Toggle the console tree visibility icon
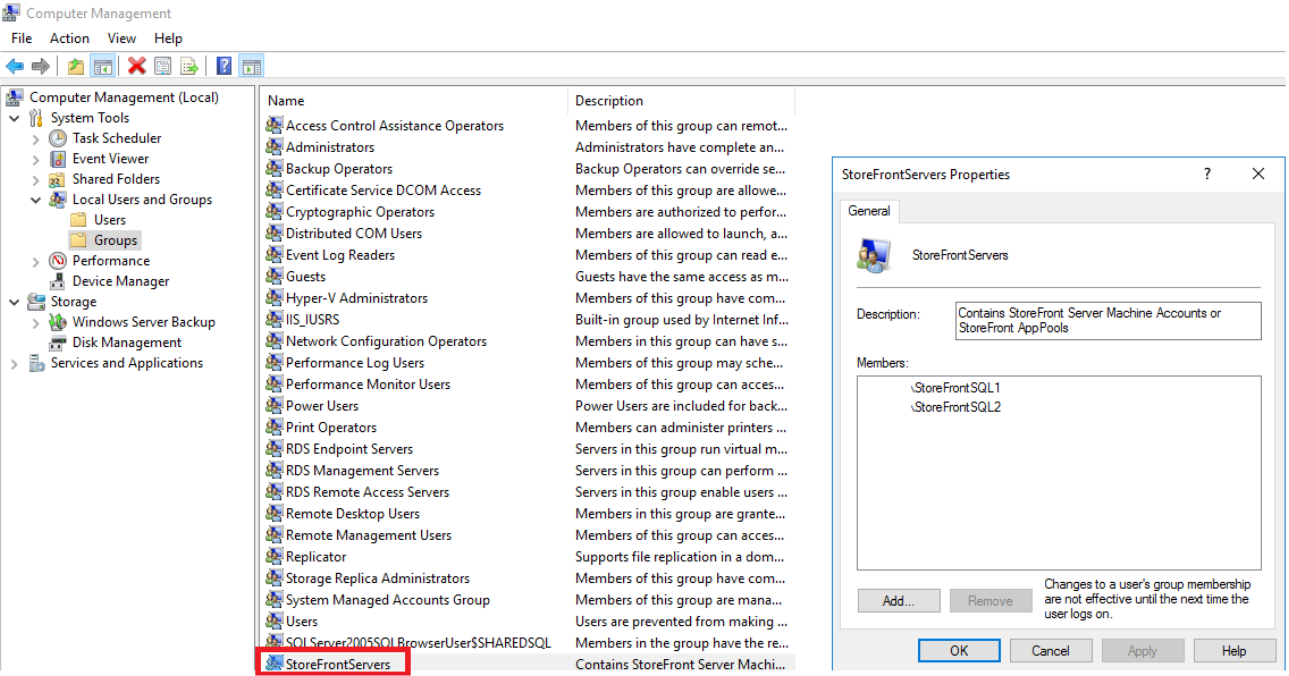Screen dimensions: 1289x676 point(102,66)
